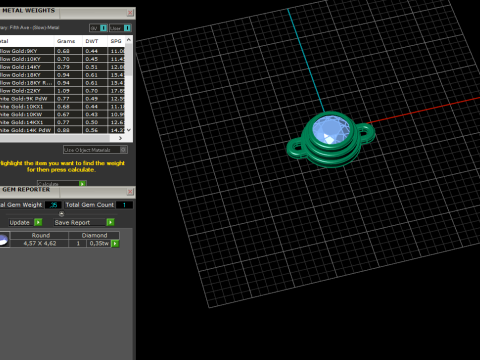This screenshot has width=480, height=360.
Task: Select the White Gold:9K PdW row
Action: point(62,99)
